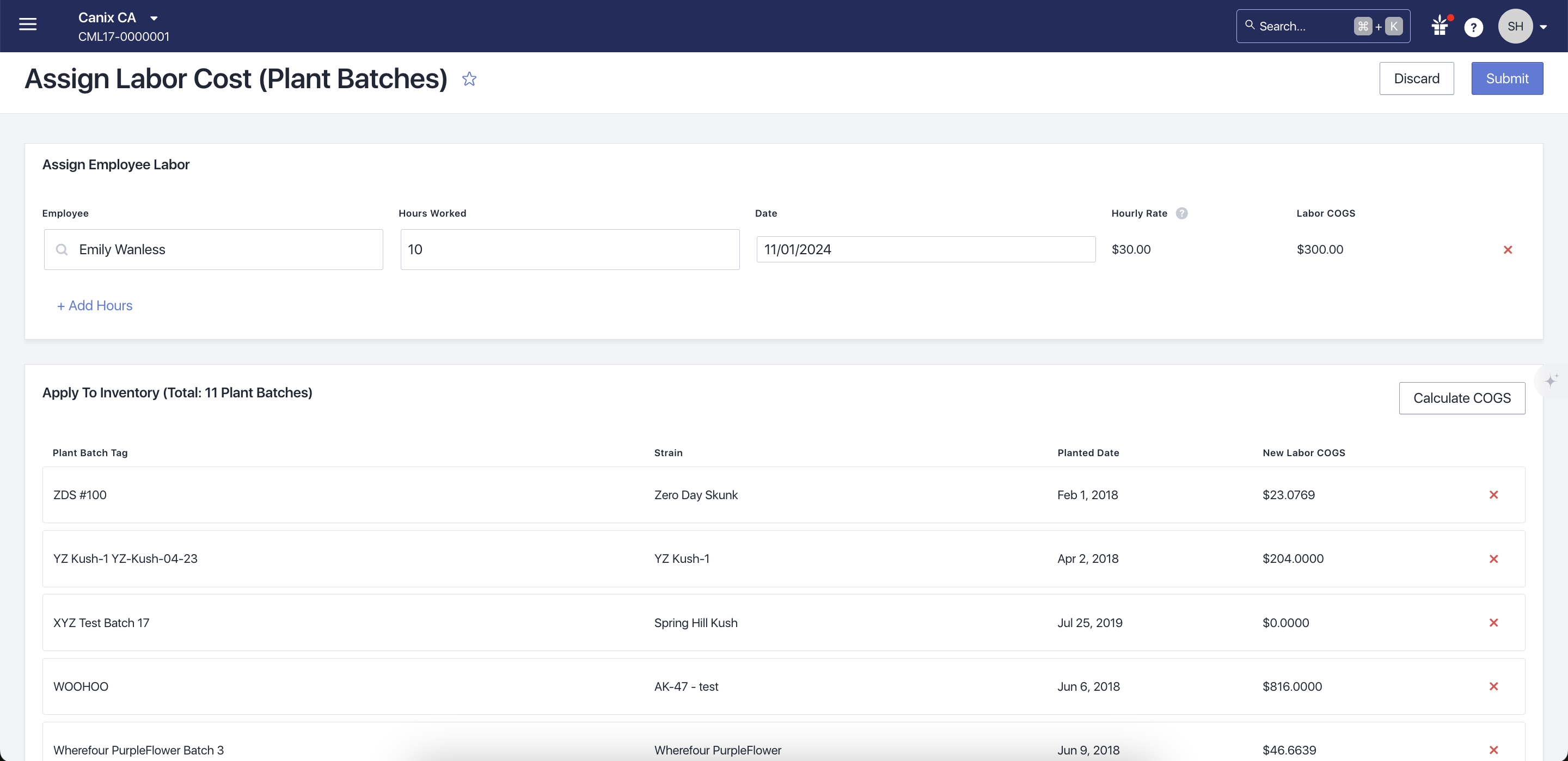Click the sparkle assistant icon at right edge
The image size is (1568, 761).
(1551, 381)
